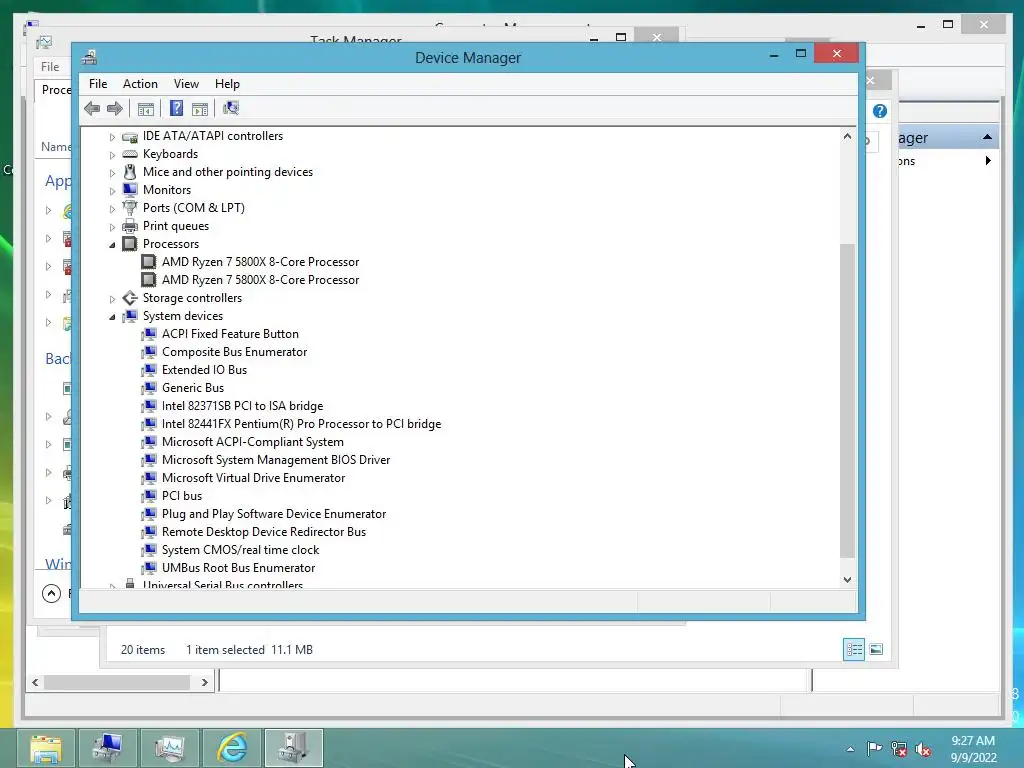Switch to details view in Explorer status bar

(854, 649)
